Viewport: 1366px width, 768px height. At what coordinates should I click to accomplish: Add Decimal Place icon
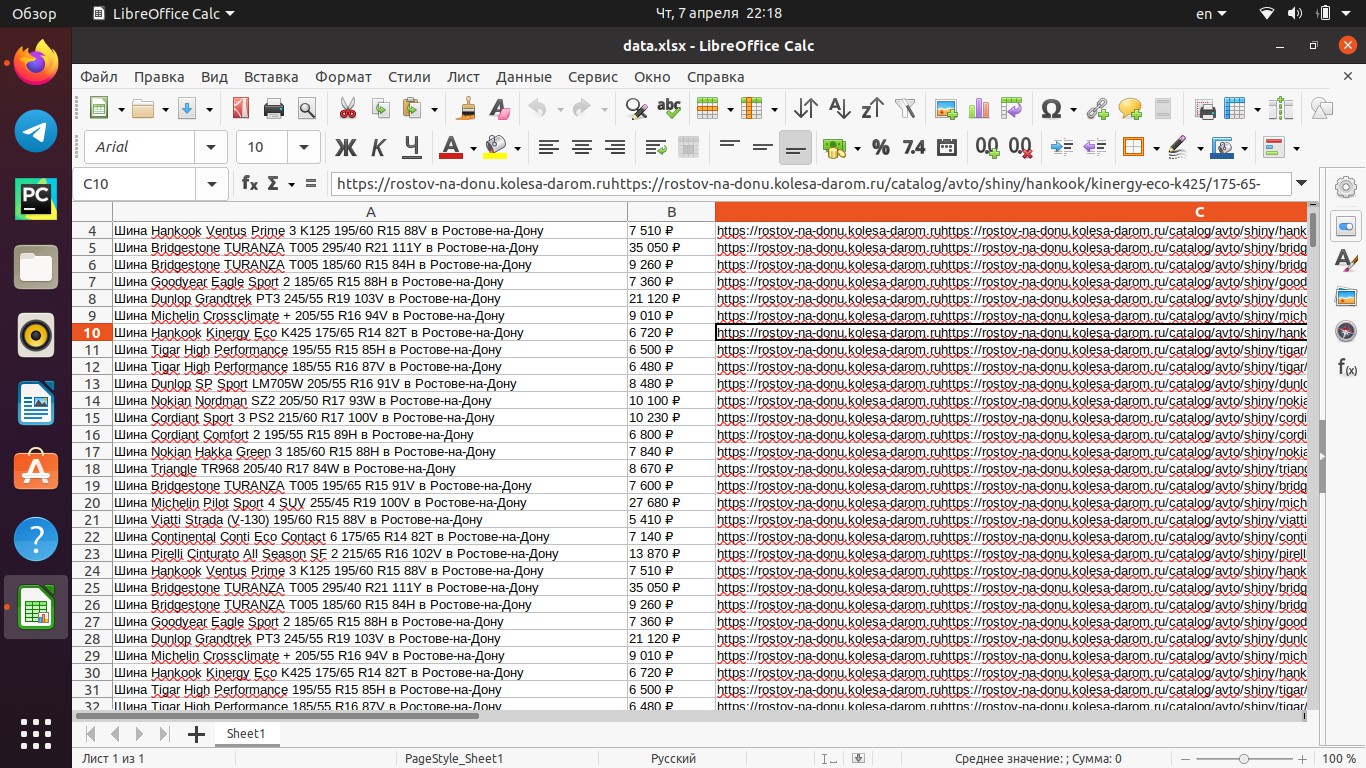(987, 147)
